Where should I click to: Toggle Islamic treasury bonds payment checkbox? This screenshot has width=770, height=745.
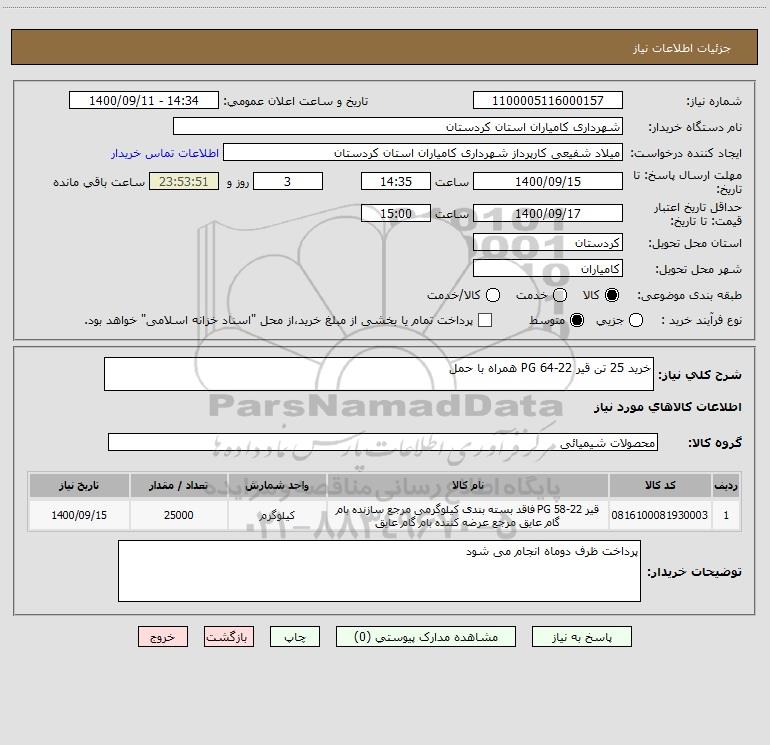[x=485, y=320]
